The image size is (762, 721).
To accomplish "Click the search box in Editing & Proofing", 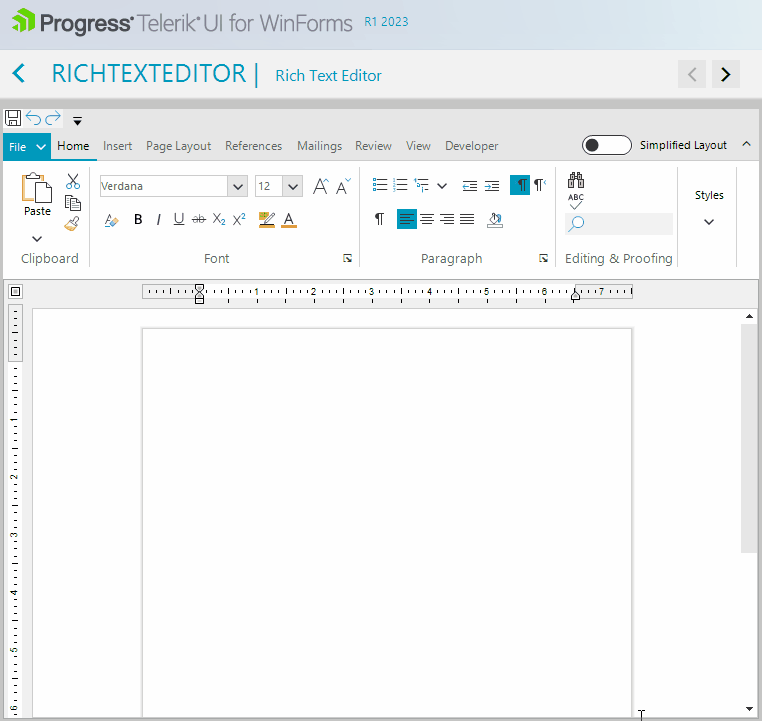I will (x=619, y=224).
